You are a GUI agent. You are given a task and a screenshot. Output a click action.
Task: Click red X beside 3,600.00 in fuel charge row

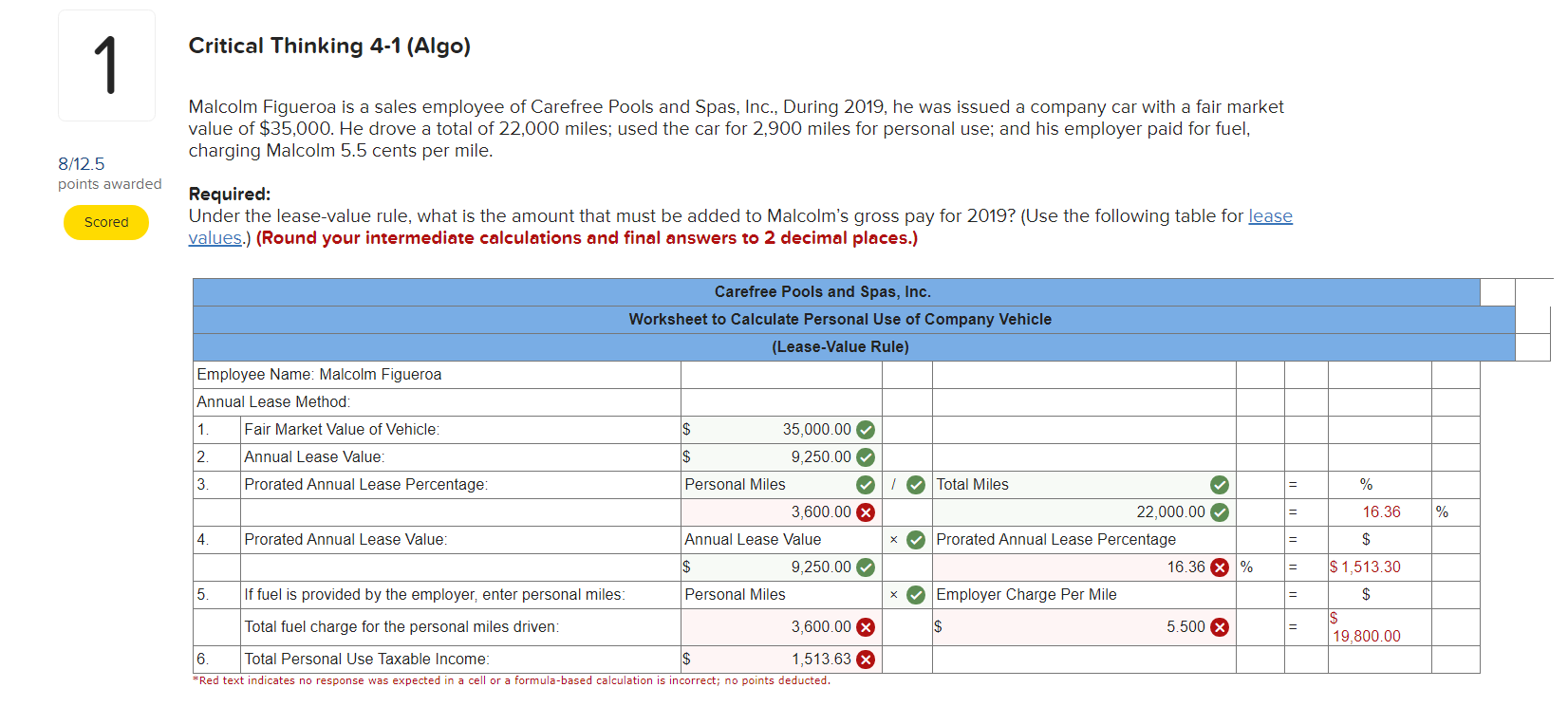866,627
